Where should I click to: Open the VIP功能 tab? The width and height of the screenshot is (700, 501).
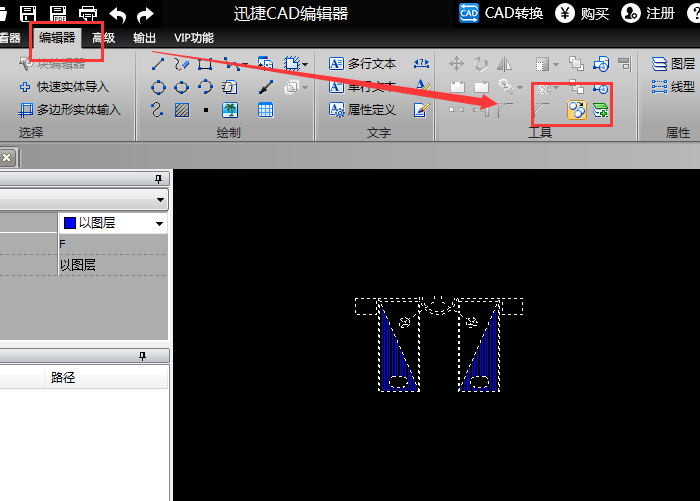coord(193,38)
